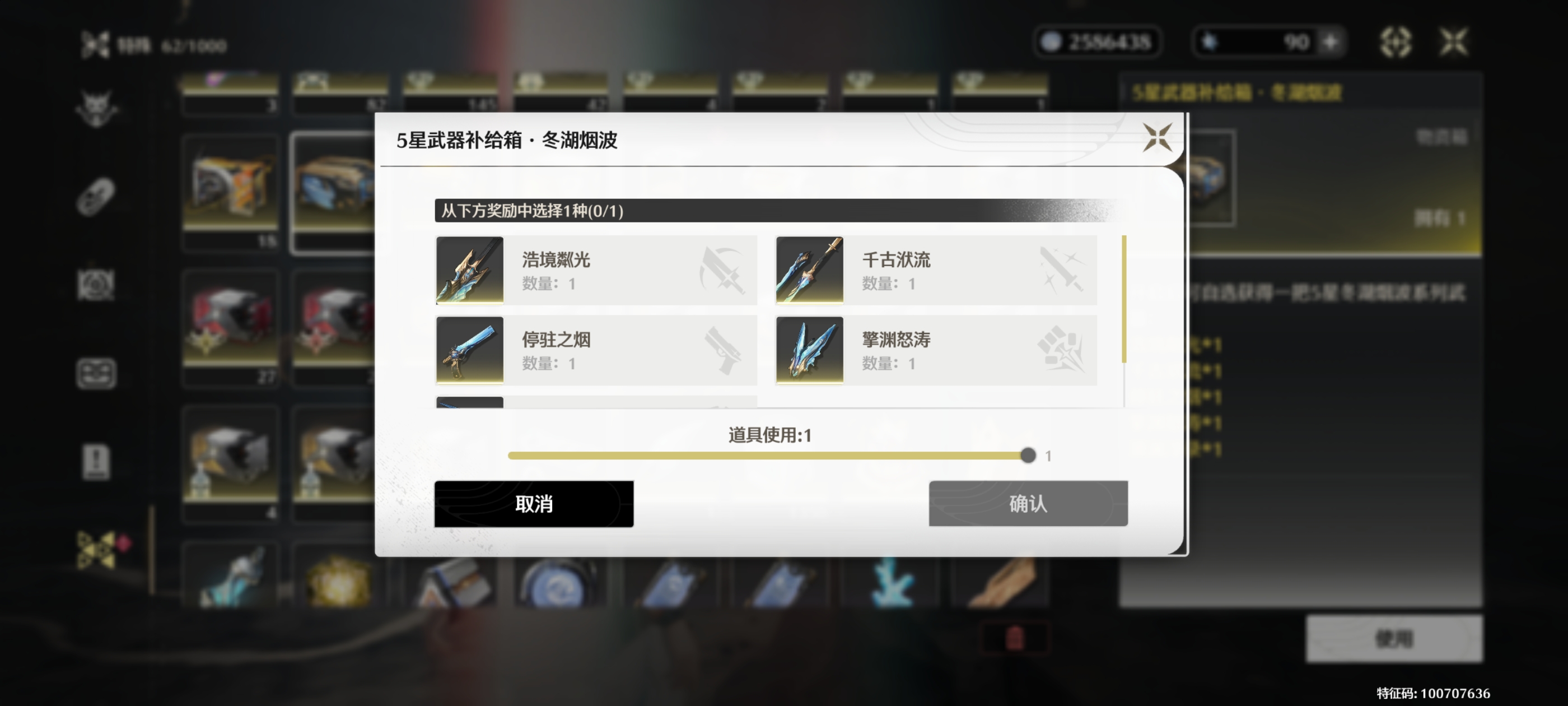Select the 千古洑流 reward option row
The image size is (1568, 706).
click(936, 270)
